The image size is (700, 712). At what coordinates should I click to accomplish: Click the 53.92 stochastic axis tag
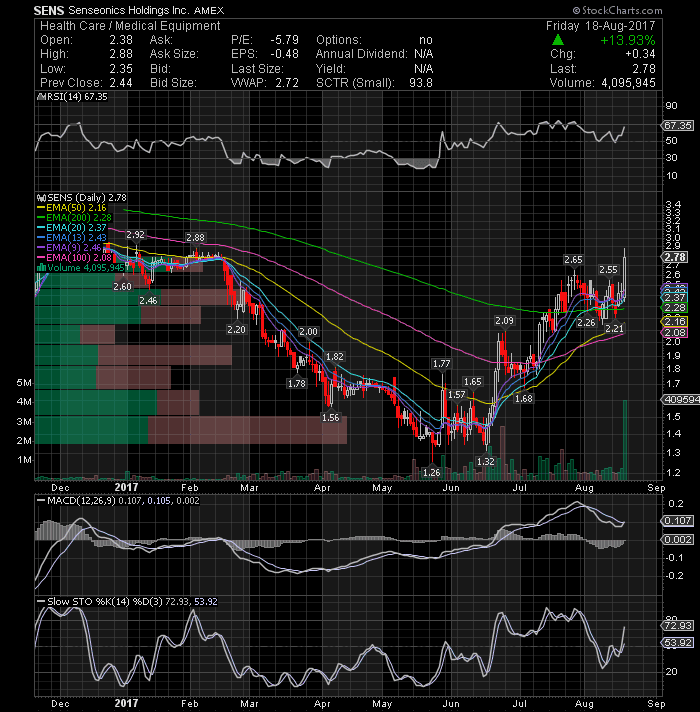[678, 643]
